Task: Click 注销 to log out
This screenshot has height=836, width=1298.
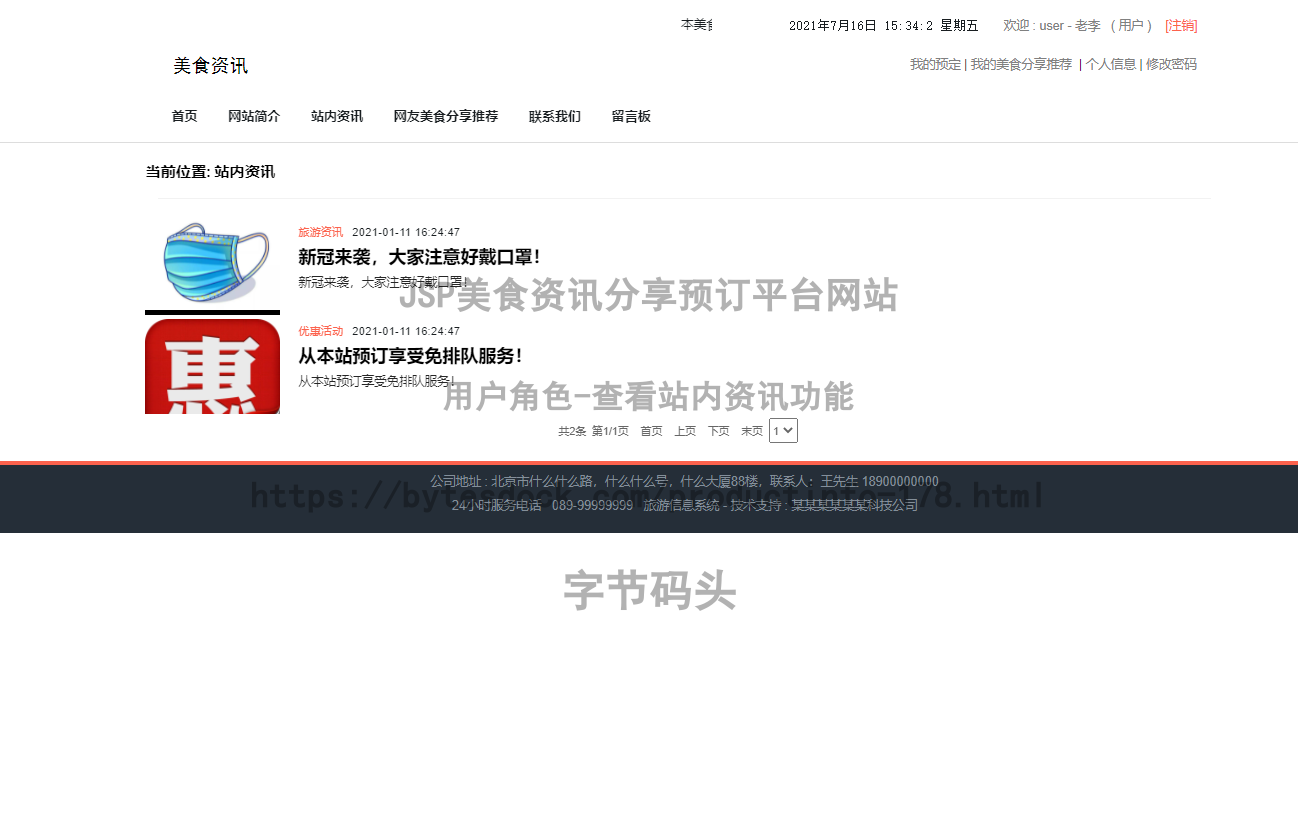Action: (x=1180, y=25)
